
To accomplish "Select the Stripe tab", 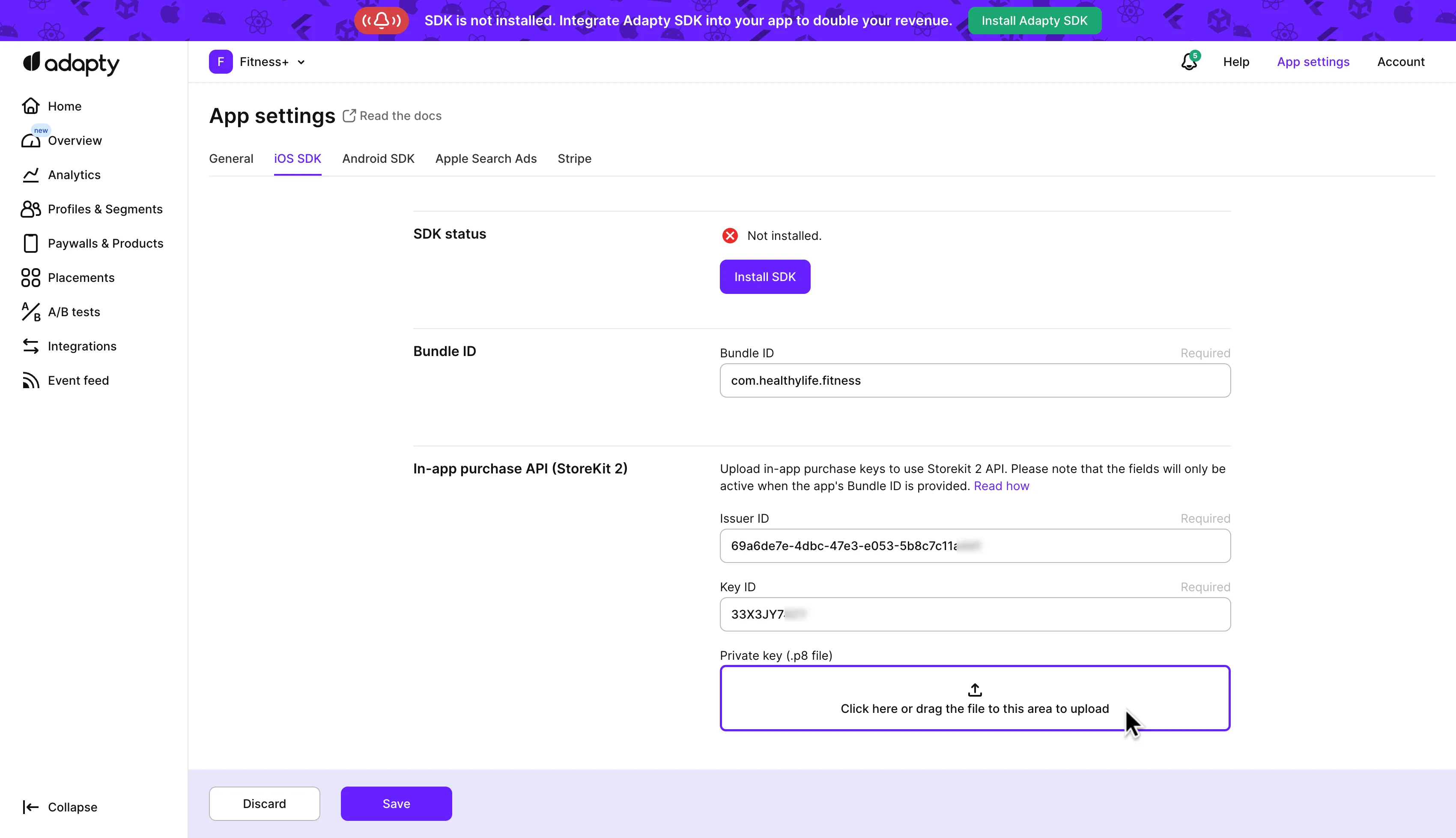I will point(574,159).
